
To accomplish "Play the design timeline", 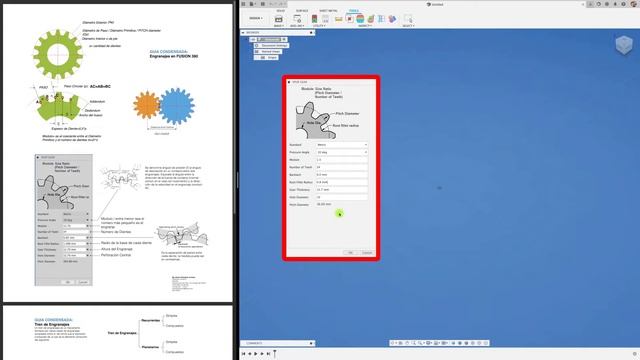I will [x=256, y=353].
